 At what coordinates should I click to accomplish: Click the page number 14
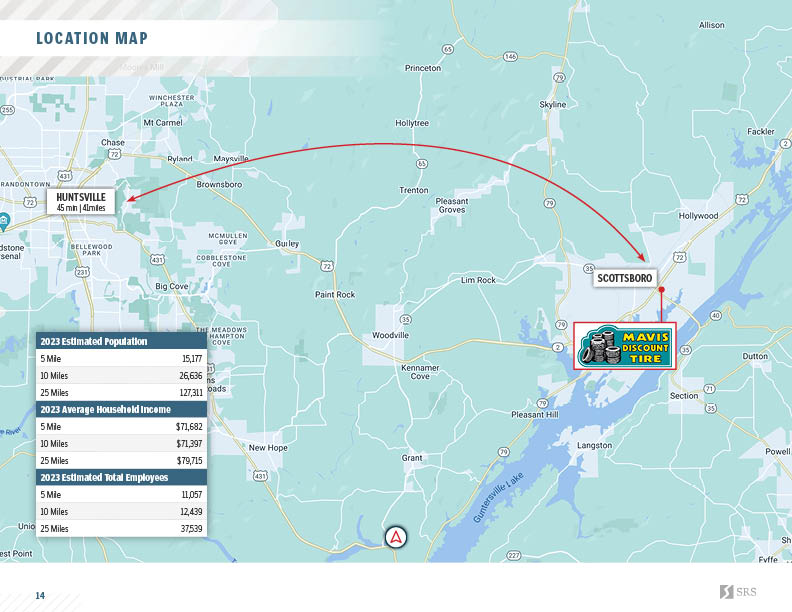(x=40, y=596)
